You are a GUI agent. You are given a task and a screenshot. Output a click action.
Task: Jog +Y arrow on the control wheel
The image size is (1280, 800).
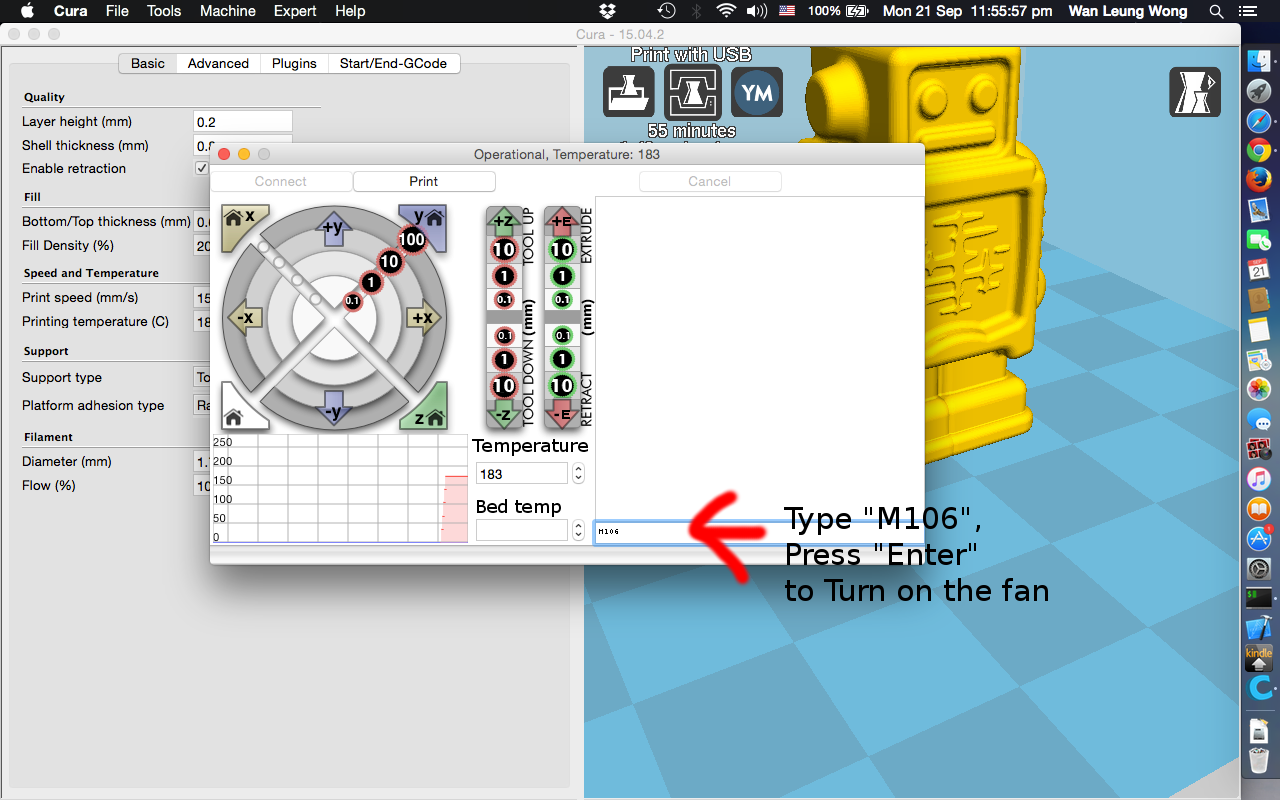click(x=334, y=228)
